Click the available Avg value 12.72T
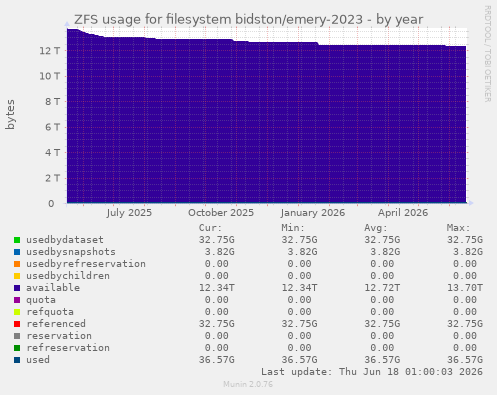The width and height of the screenshot is (497, 395). pyautogui.click(x=382, y=288)
